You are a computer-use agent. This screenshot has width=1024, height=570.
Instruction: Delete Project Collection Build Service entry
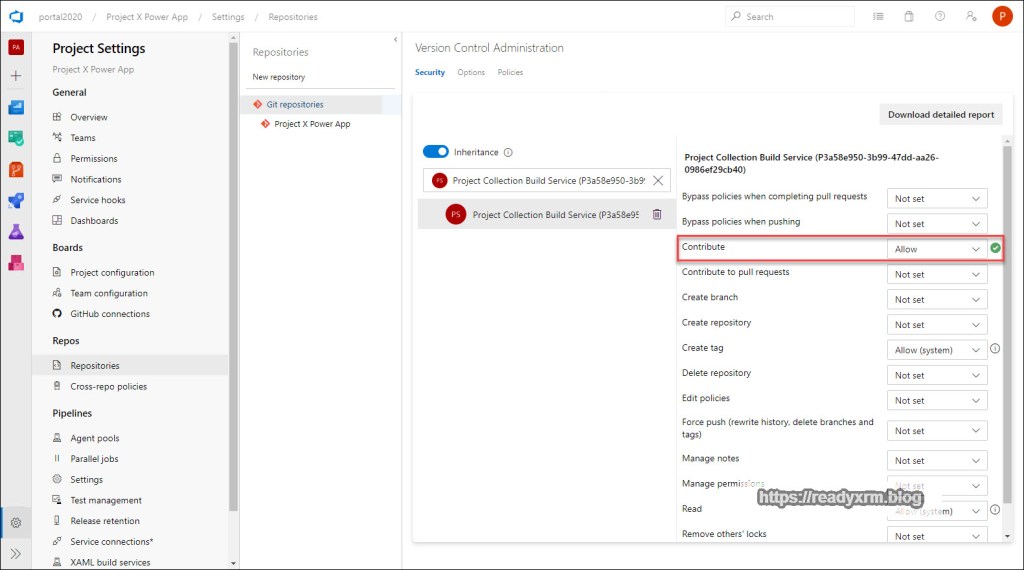click(657, 214)
